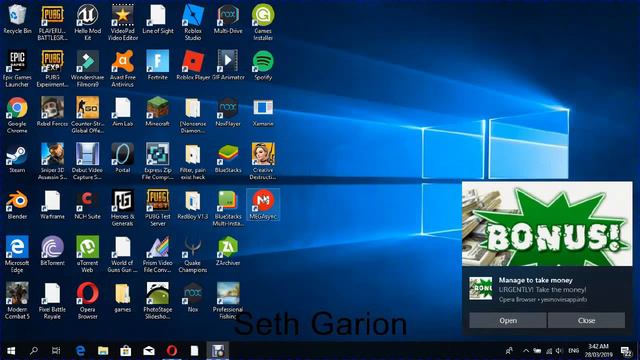Image resolution: width=640 pixels, height=360 pixels.
Task: Open the games folder icon
Action: pyautogui.click(x=122, y=298)
